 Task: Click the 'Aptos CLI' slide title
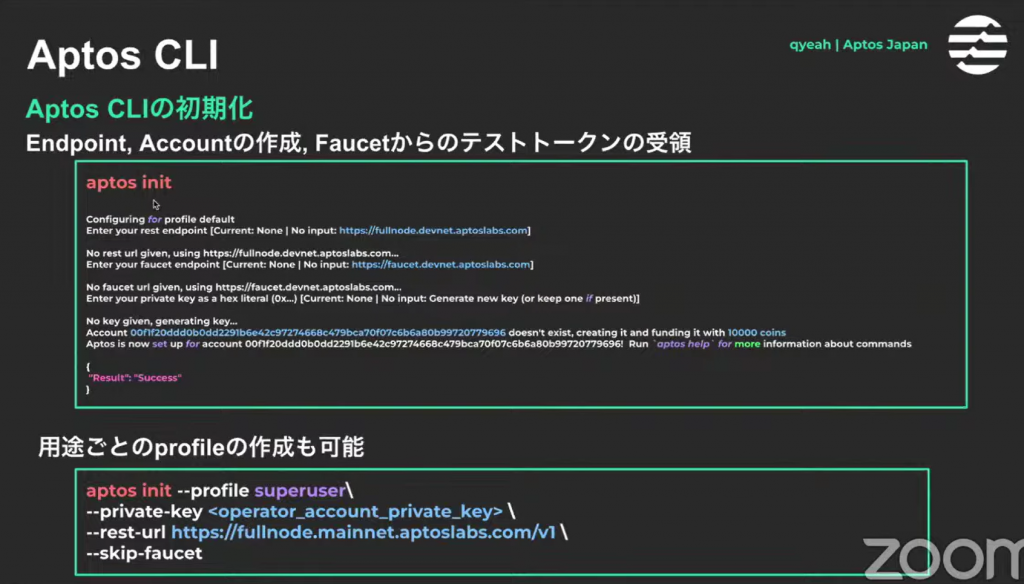point(122,55)
